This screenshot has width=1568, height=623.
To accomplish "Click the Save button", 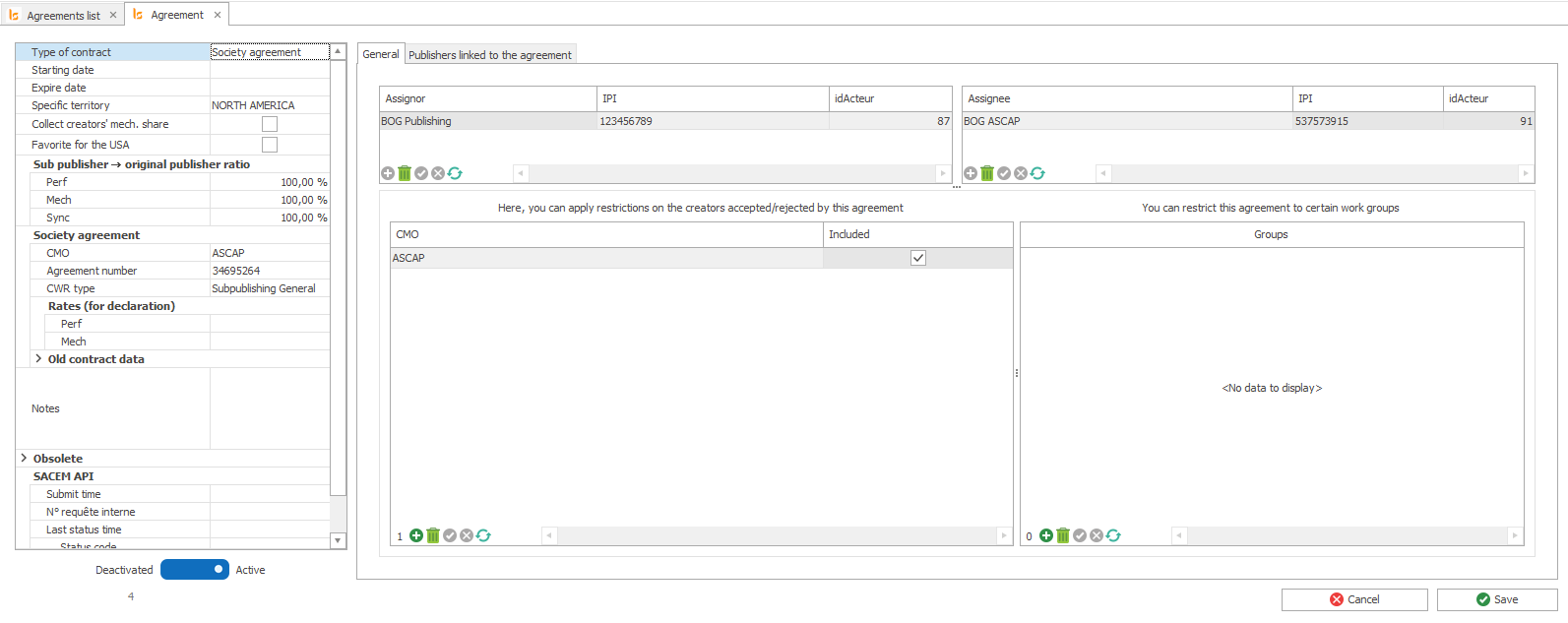I will [x=1496, y=599].
